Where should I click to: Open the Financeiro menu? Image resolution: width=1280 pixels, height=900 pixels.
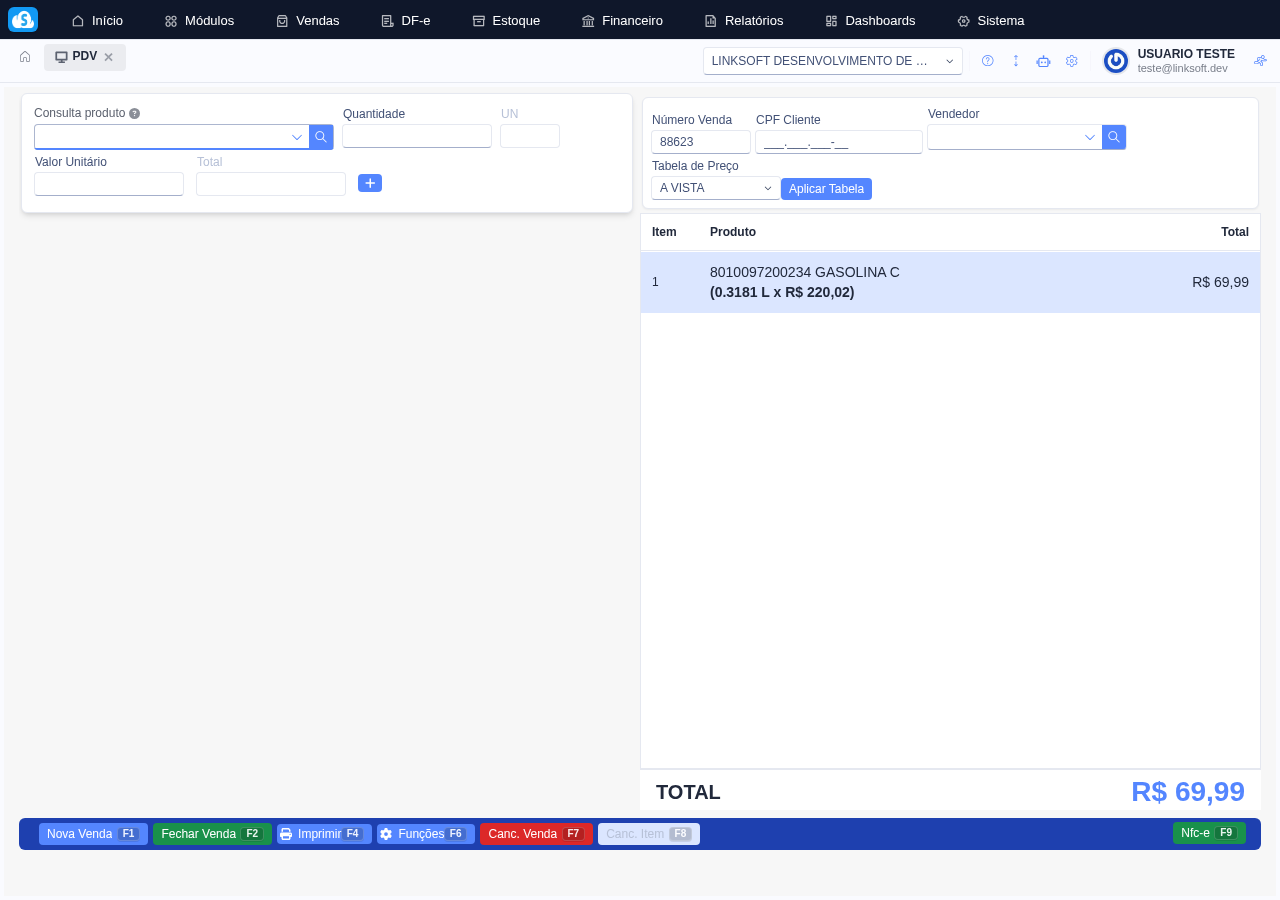[622, 20]
